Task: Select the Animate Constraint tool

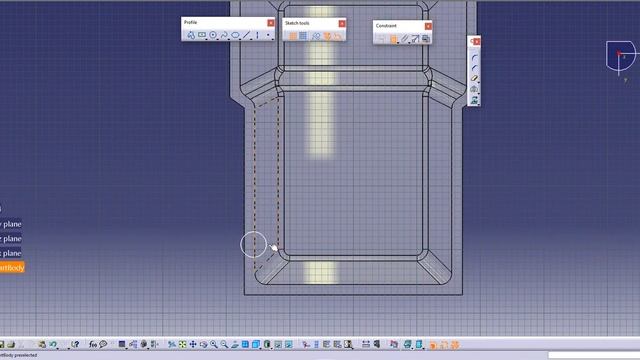Action: point(415,39)
